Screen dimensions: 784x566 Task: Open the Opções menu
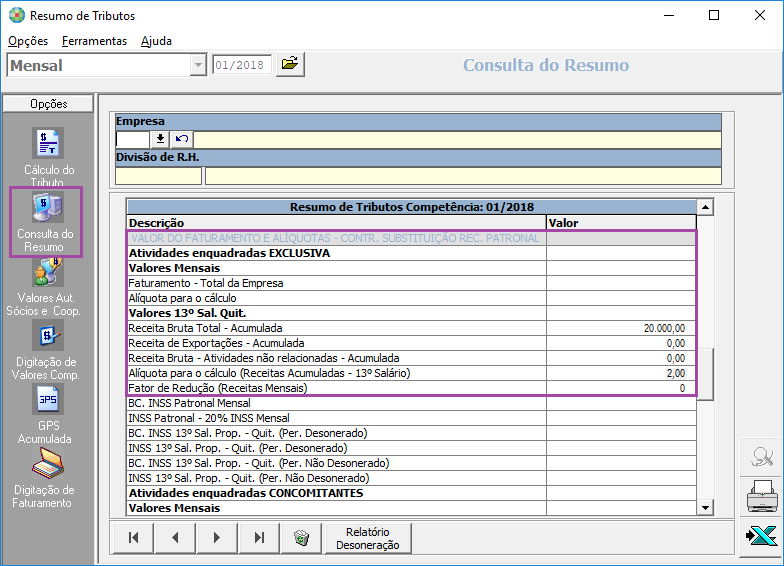click(x=28, y=41)
